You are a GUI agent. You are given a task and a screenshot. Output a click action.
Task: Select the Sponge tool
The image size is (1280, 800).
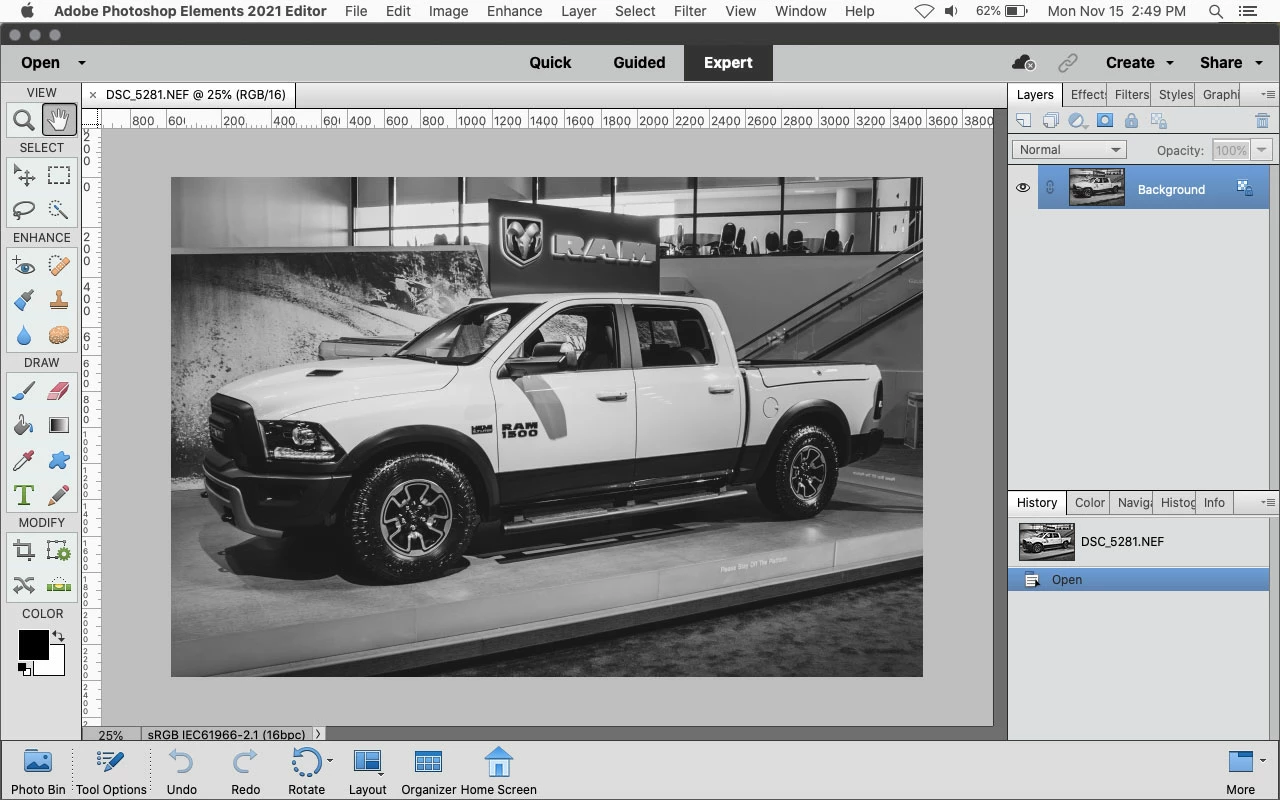coord(59,335)
